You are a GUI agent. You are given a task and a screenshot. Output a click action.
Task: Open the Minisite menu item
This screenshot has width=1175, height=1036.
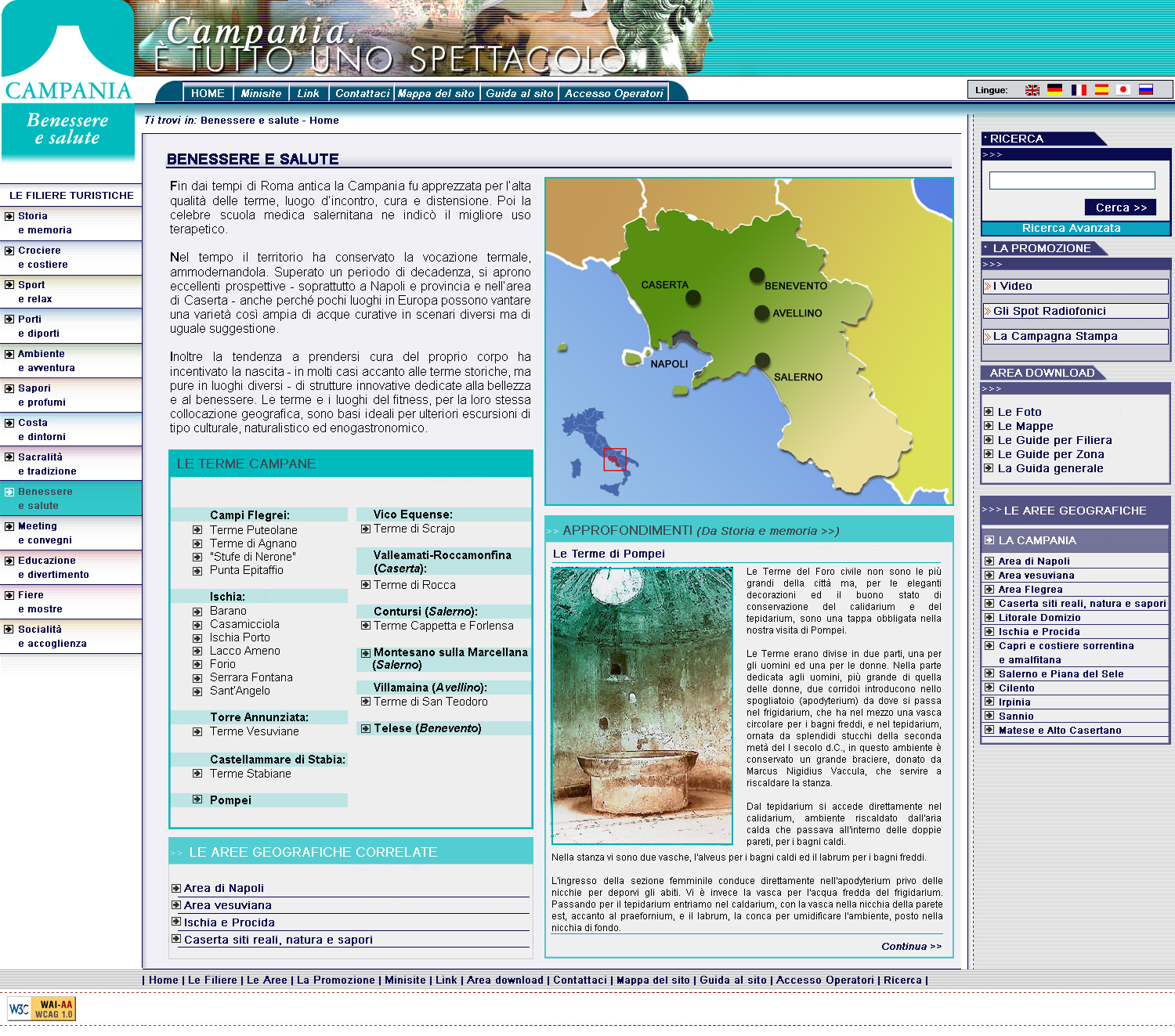[261, 93]
